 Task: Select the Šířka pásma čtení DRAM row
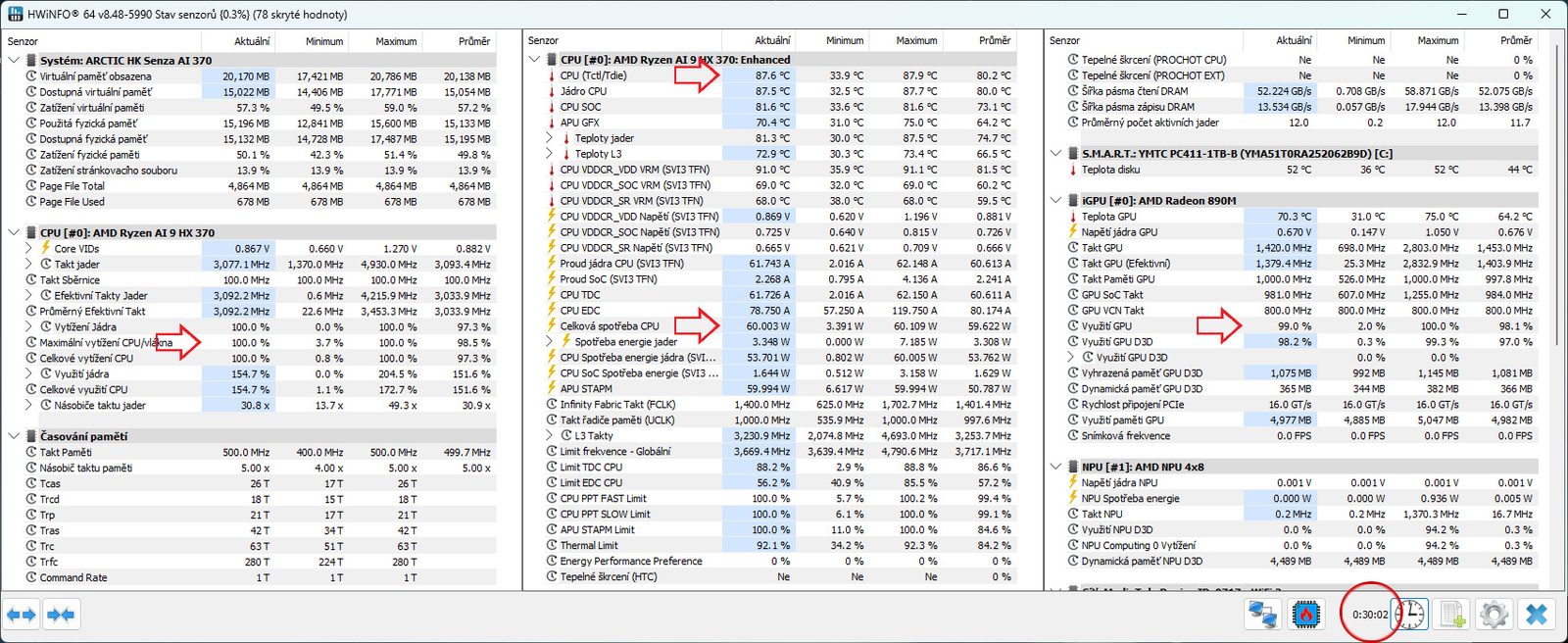[x=1292, y=91]
